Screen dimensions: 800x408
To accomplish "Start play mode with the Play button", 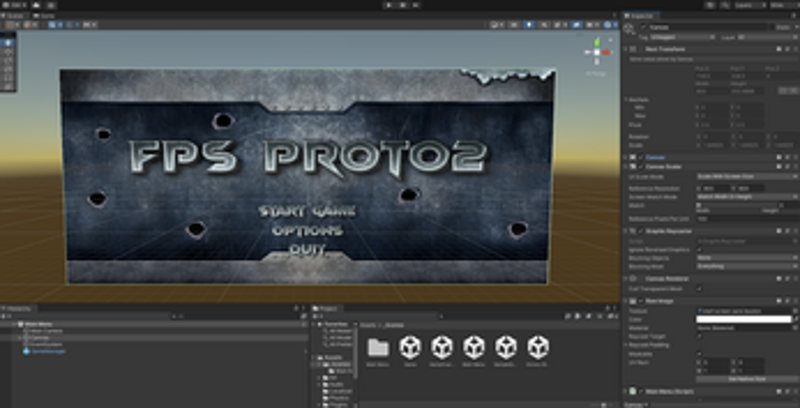I will [x=389, y=5].
